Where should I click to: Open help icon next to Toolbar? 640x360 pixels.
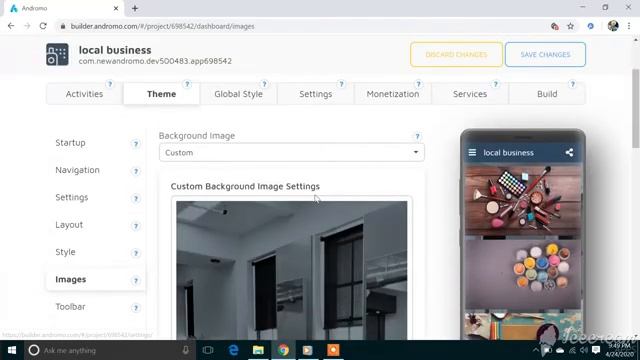pos(136,308)
